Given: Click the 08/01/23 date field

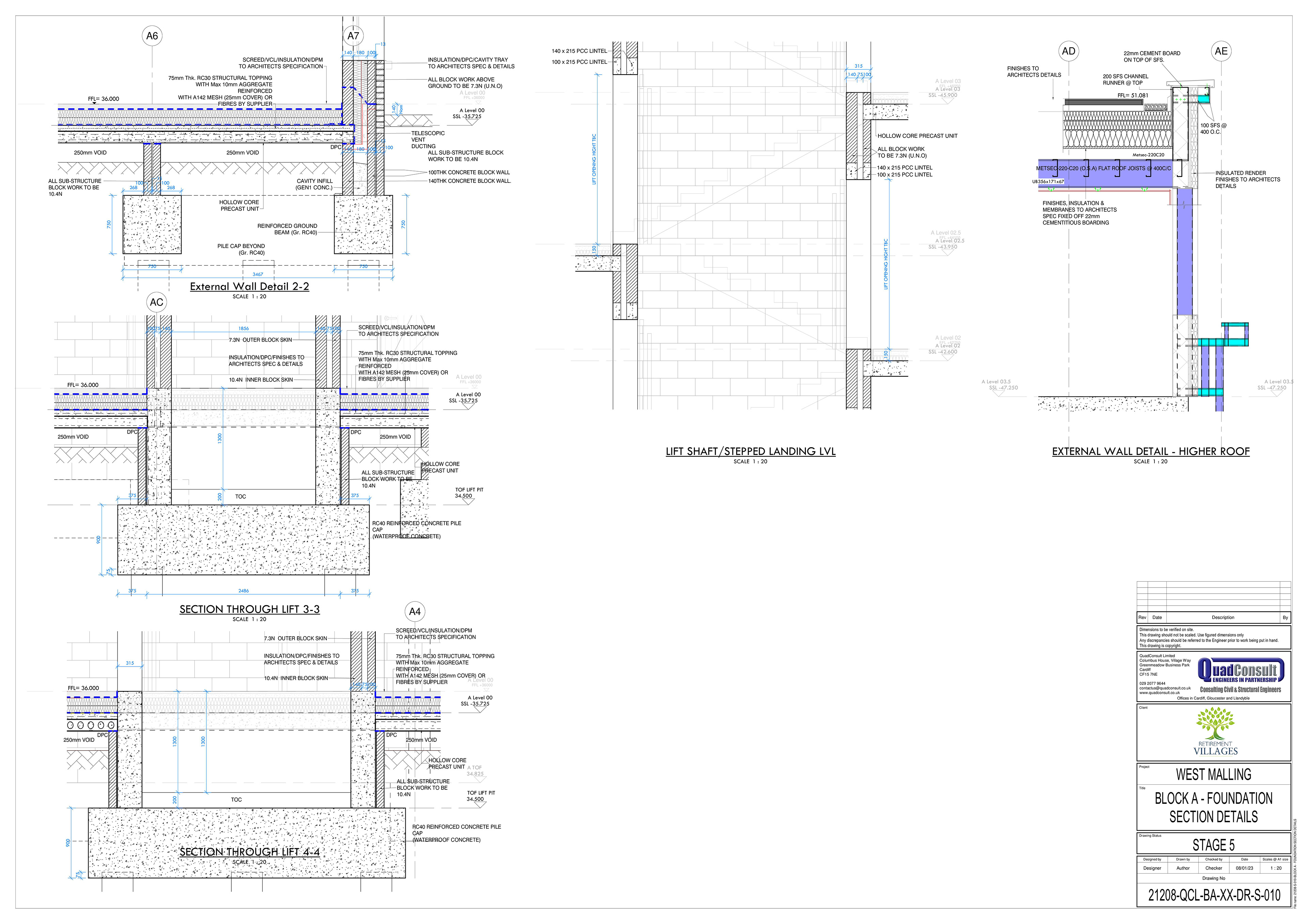Looking at the screenshot, I should pos(1244,868).
